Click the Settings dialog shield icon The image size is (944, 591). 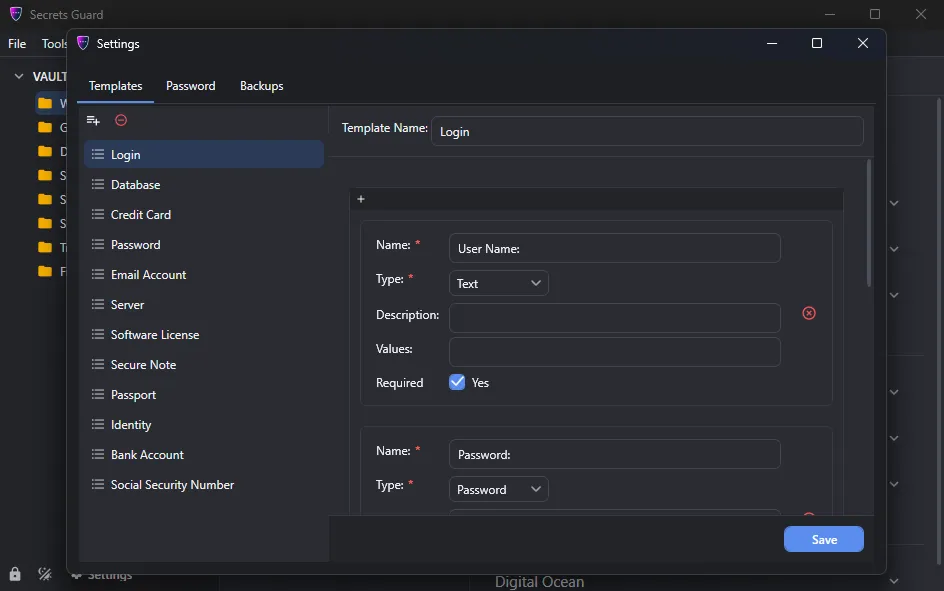[x=83, y=43]
